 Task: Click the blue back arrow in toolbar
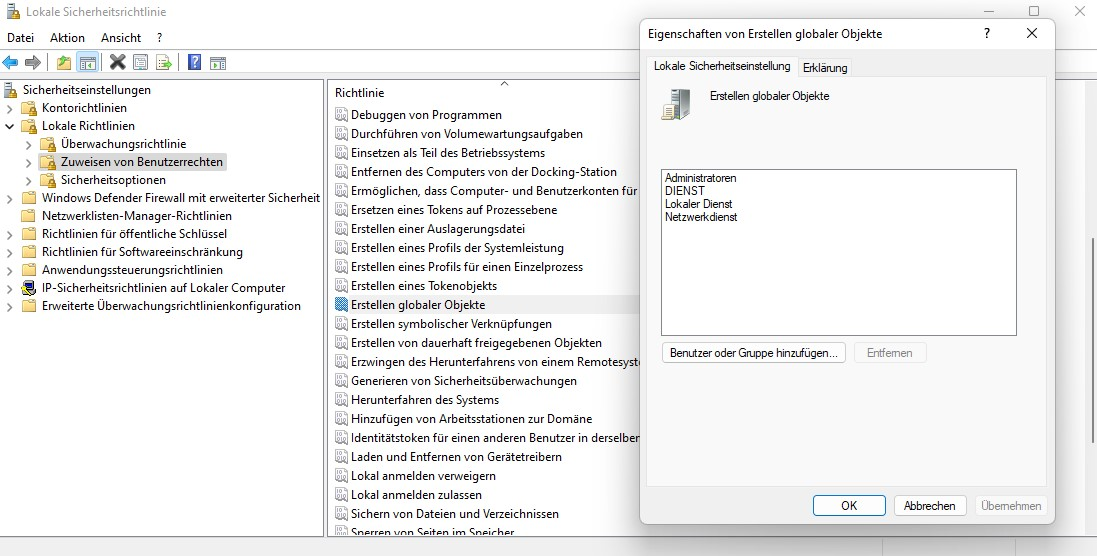pos(11,62)
